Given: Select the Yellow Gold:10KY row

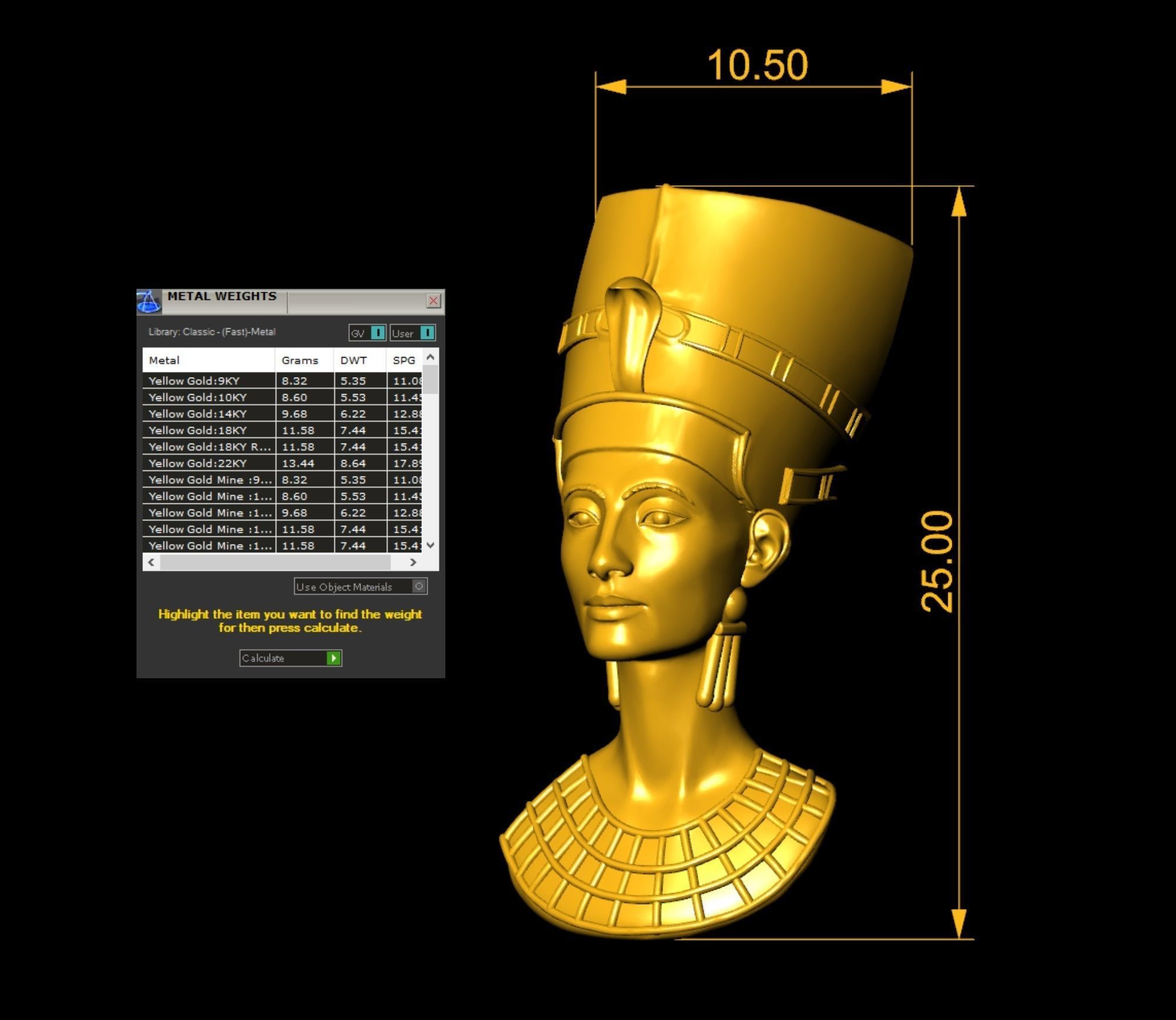Looking at the screenshot, I should (282, 397).
